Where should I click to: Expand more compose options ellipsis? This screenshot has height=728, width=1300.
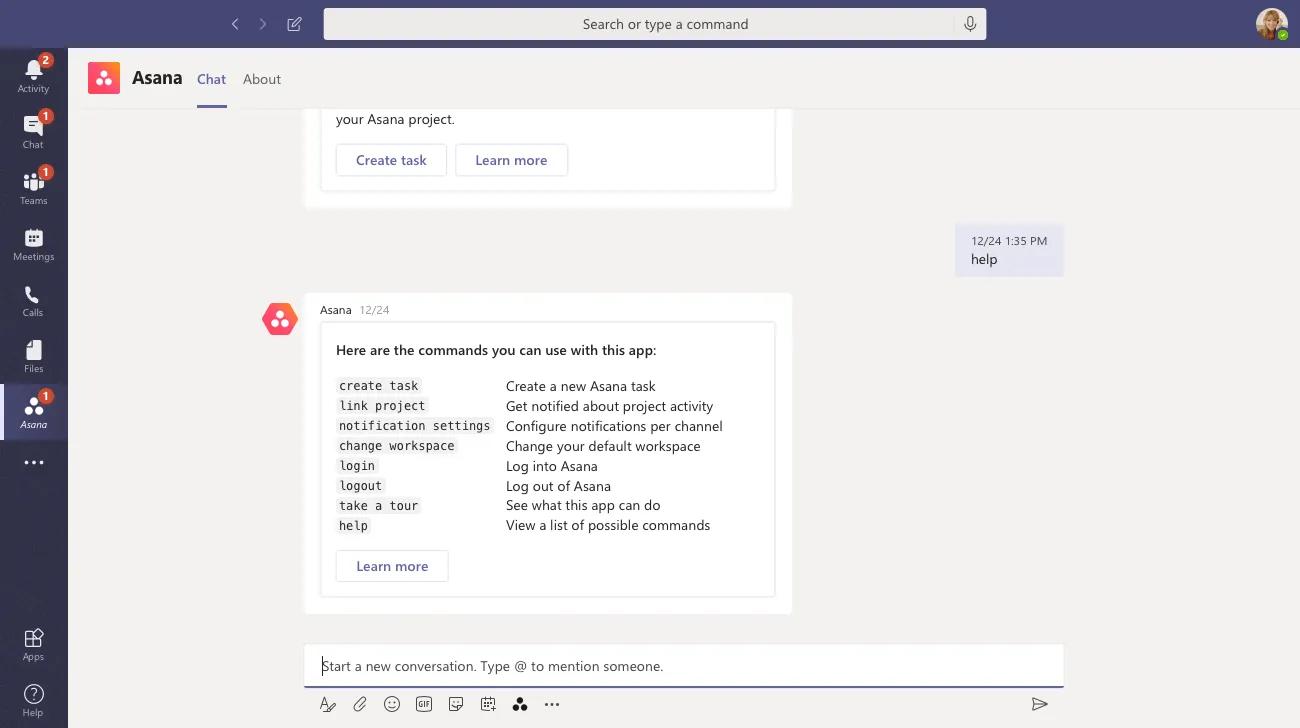[552, 705]
